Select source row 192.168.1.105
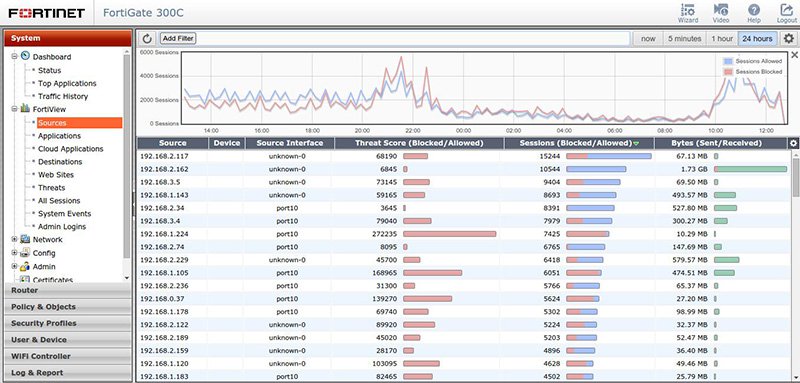This screenshot has width=800, height=383. [463, 273]
